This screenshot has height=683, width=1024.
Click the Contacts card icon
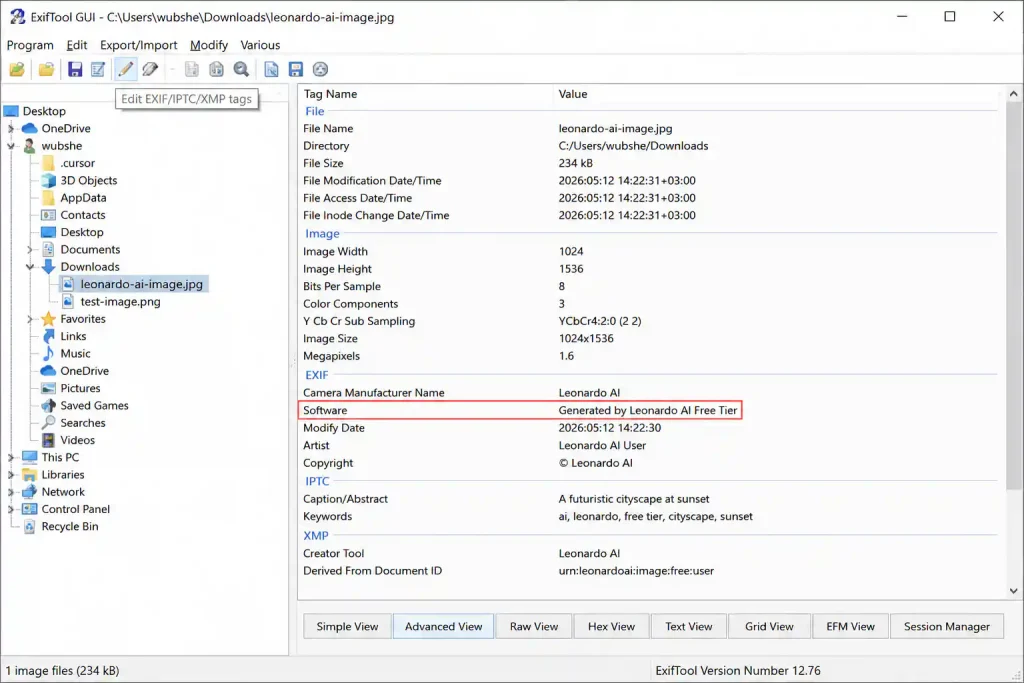tap(48, 215)
